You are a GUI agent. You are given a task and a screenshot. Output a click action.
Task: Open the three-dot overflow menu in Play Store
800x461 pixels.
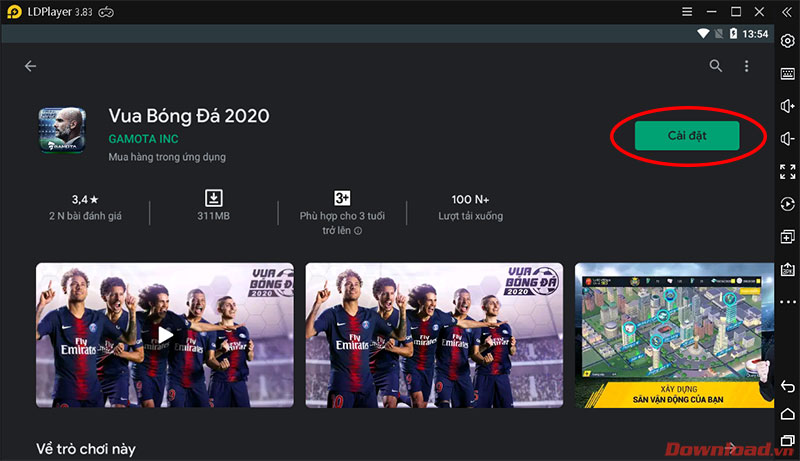click(x=746, y=66)
